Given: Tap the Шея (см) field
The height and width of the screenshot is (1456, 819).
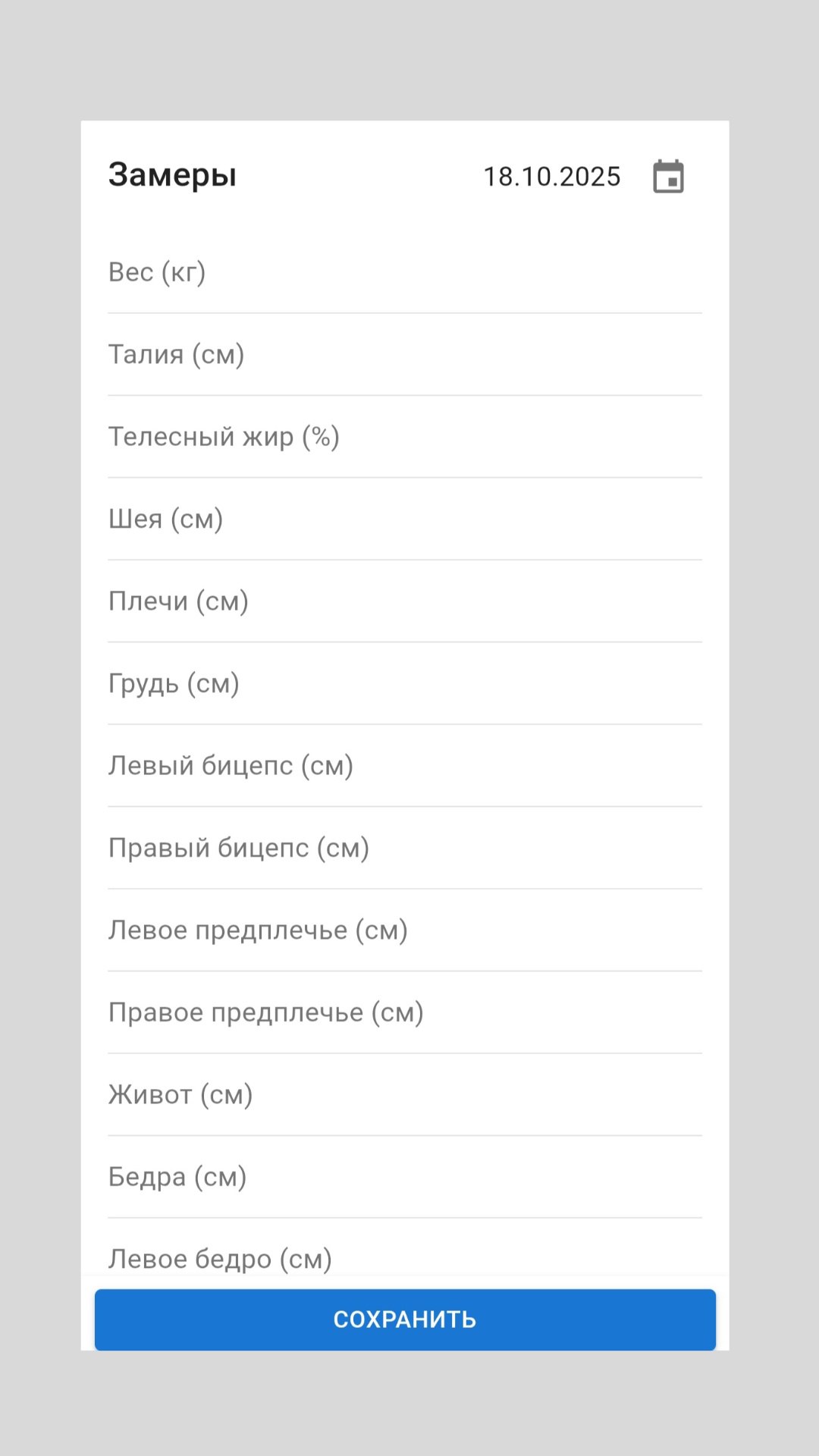Looking at the screenshot, I should 404,519.
